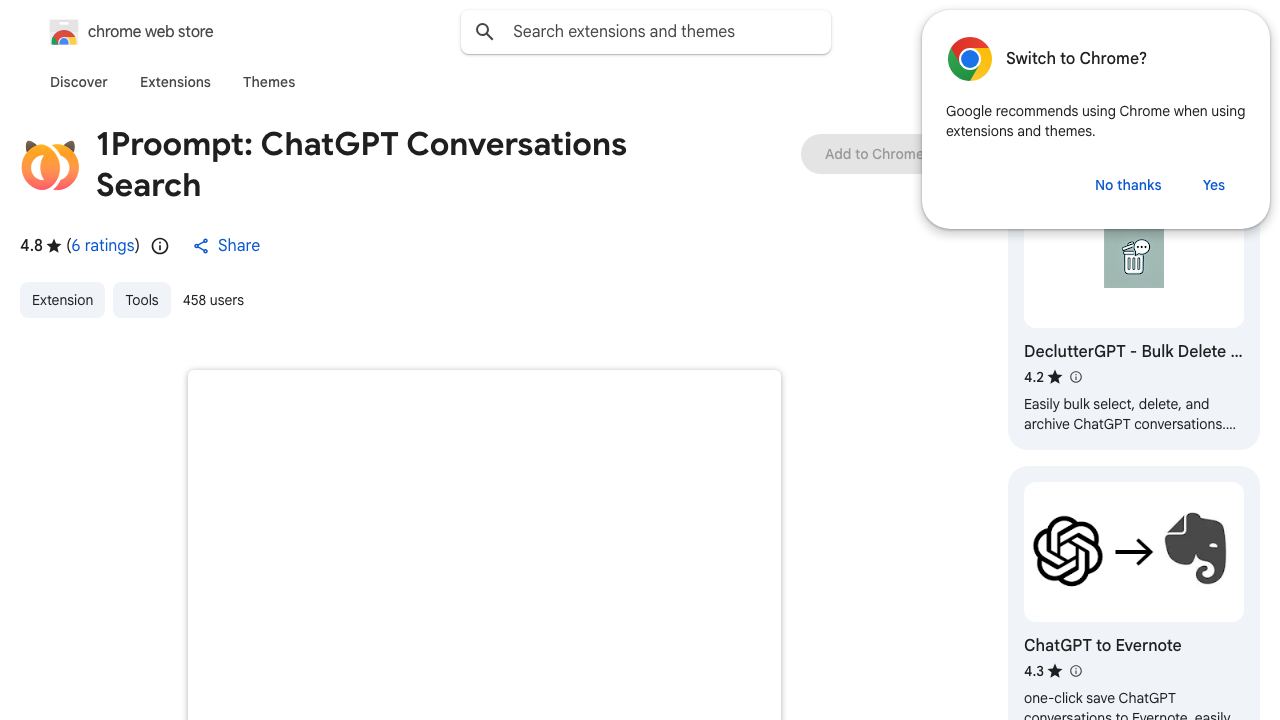The height and width of the screenshot is (720, 1280).
Task: Click the ratings info icon
Action: coord(160,246)
